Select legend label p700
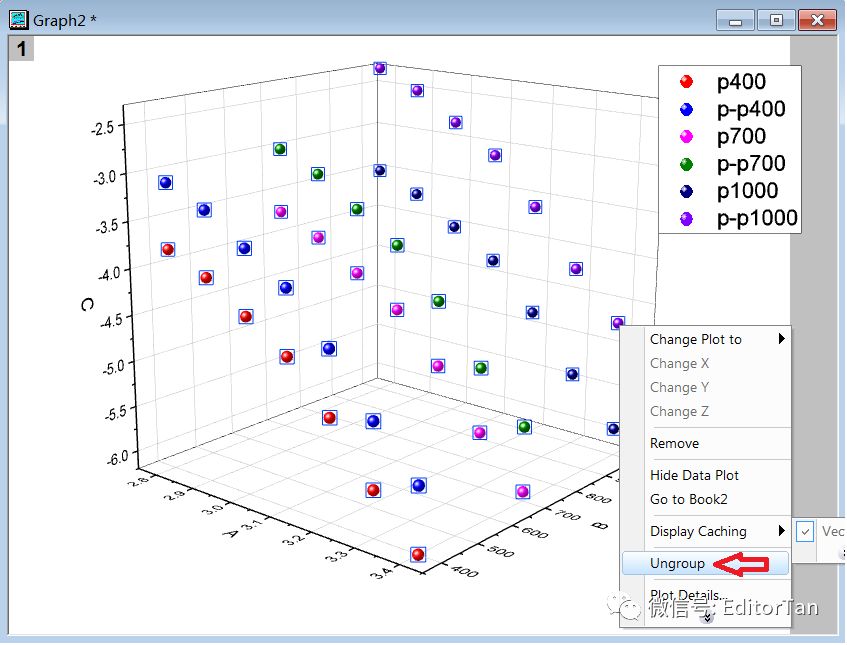The height and width of the screenshot is (645, 847). tap(741, 137)
